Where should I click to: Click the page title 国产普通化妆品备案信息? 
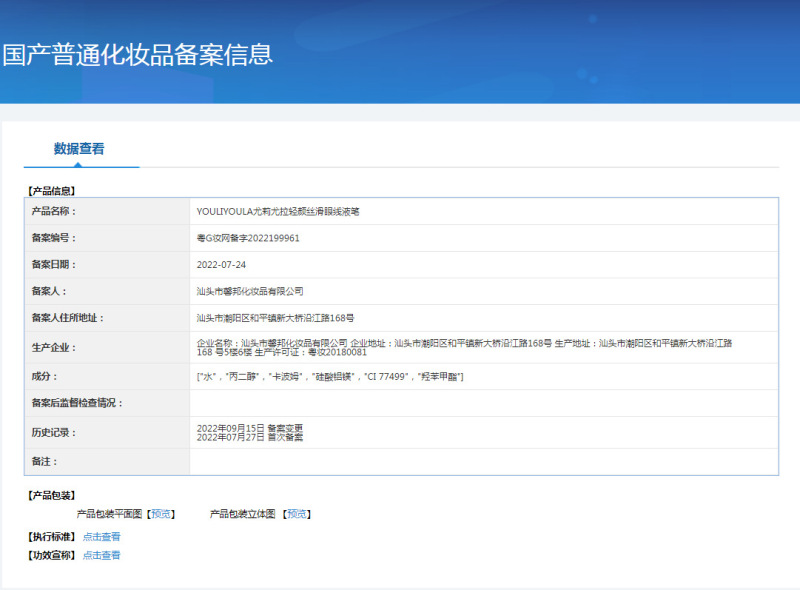click(x=138, y=55)
